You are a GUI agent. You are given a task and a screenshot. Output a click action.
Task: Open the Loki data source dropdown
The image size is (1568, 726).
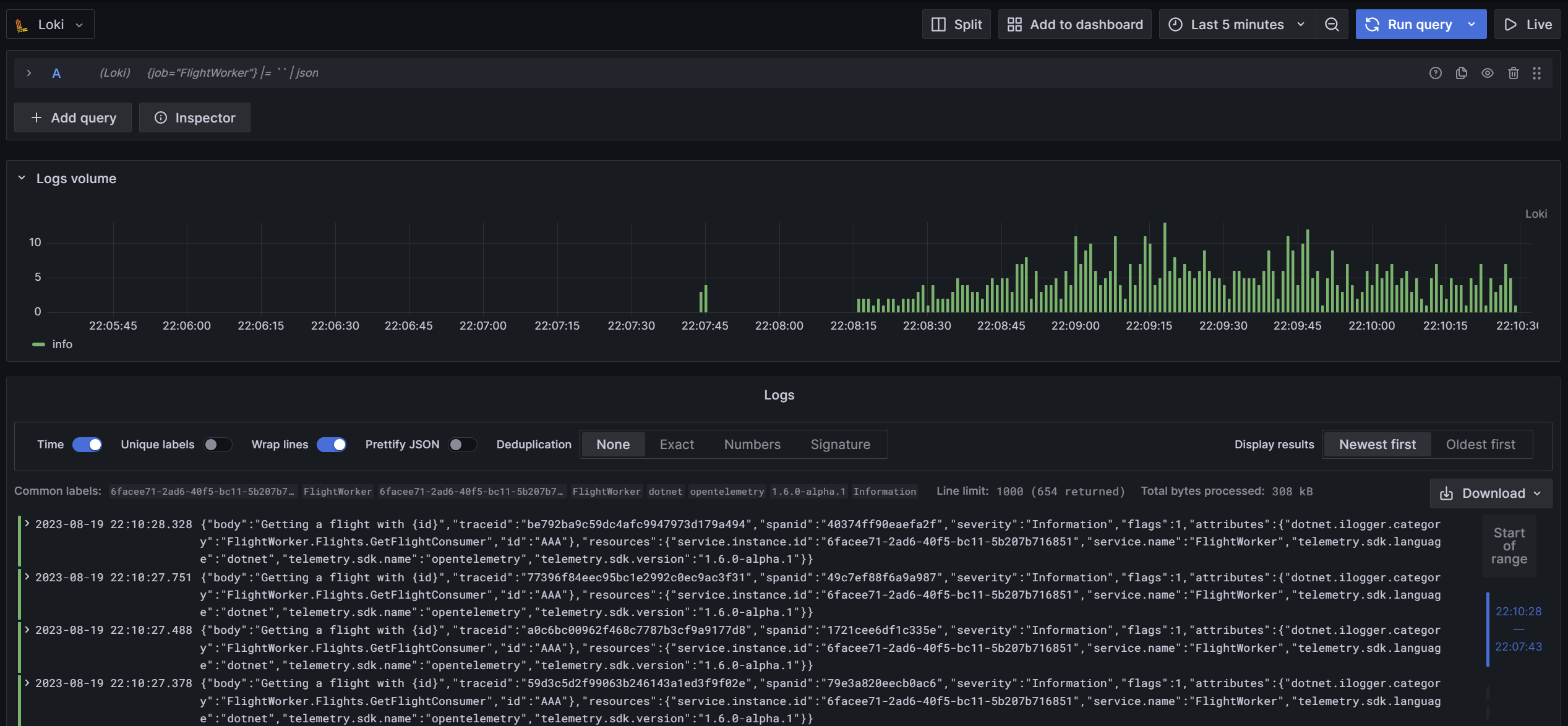pos(51,24)
